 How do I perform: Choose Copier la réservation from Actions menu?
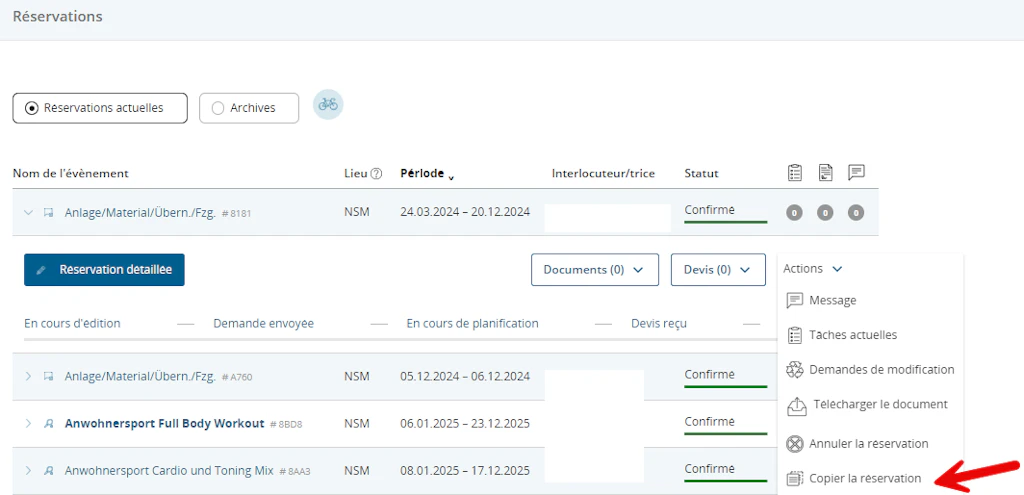pos(865,479)
